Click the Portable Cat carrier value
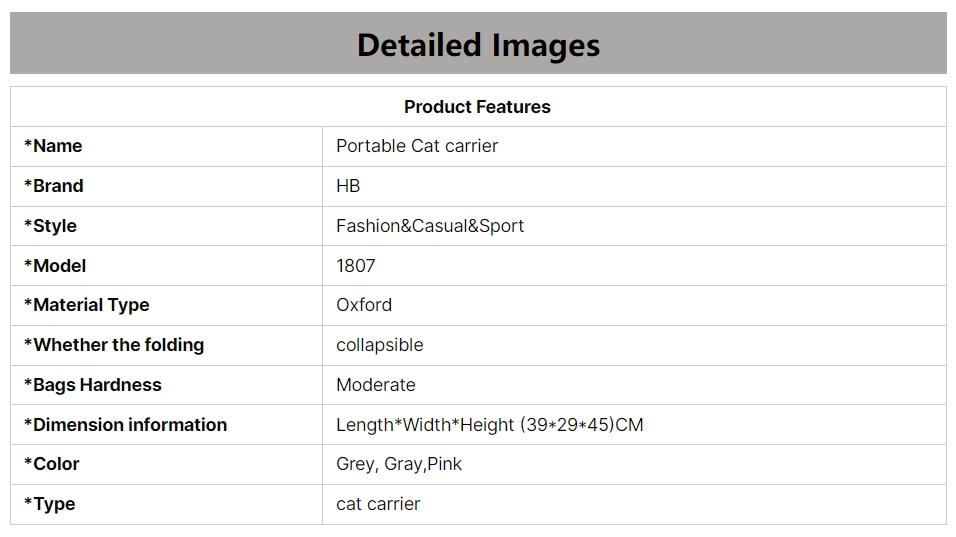The width and height of the screenshot is (956, 537). 417,146
